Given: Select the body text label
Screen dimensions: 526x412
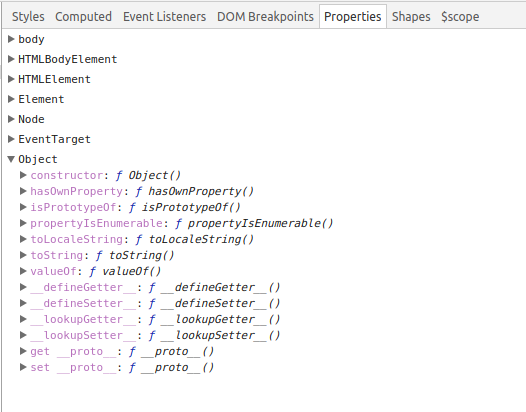Looking at the screenshot, I should click(x=31, y=39).
